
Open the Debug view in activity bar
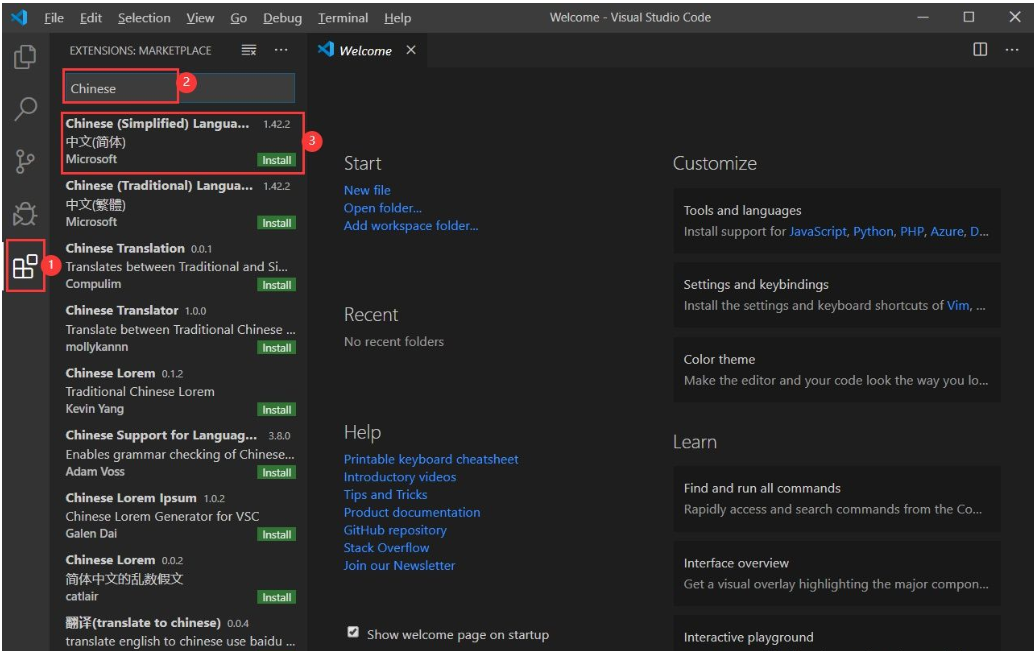25,214
